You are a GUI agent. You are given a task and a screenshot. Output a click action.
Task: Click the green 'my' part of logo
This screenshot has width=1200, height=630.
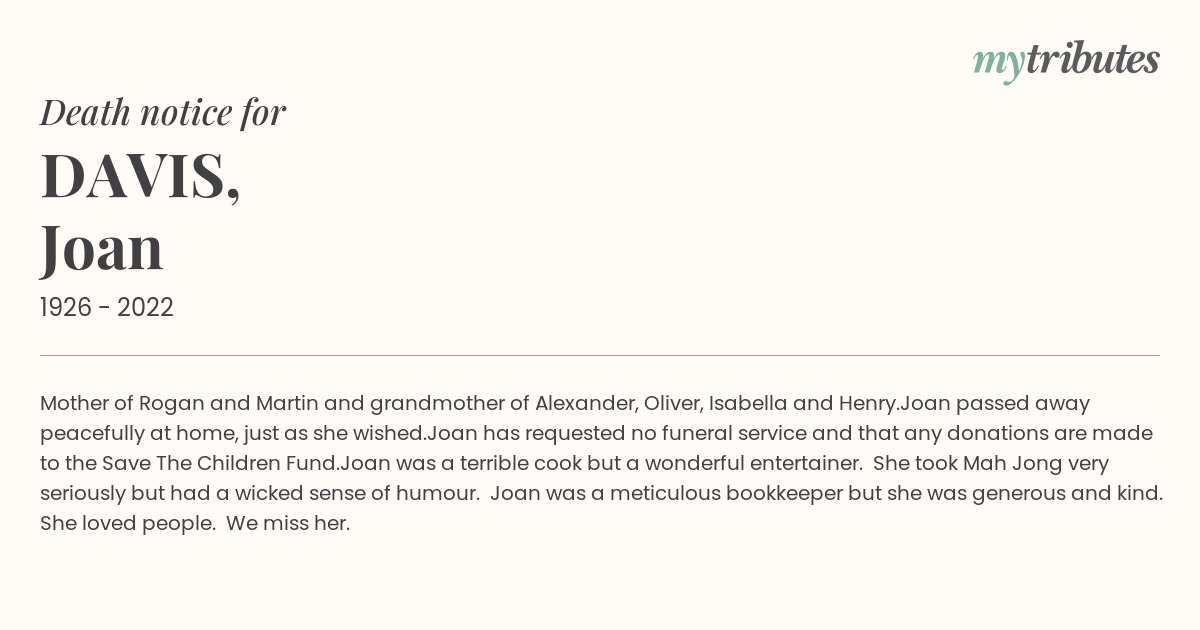point(998,64)
